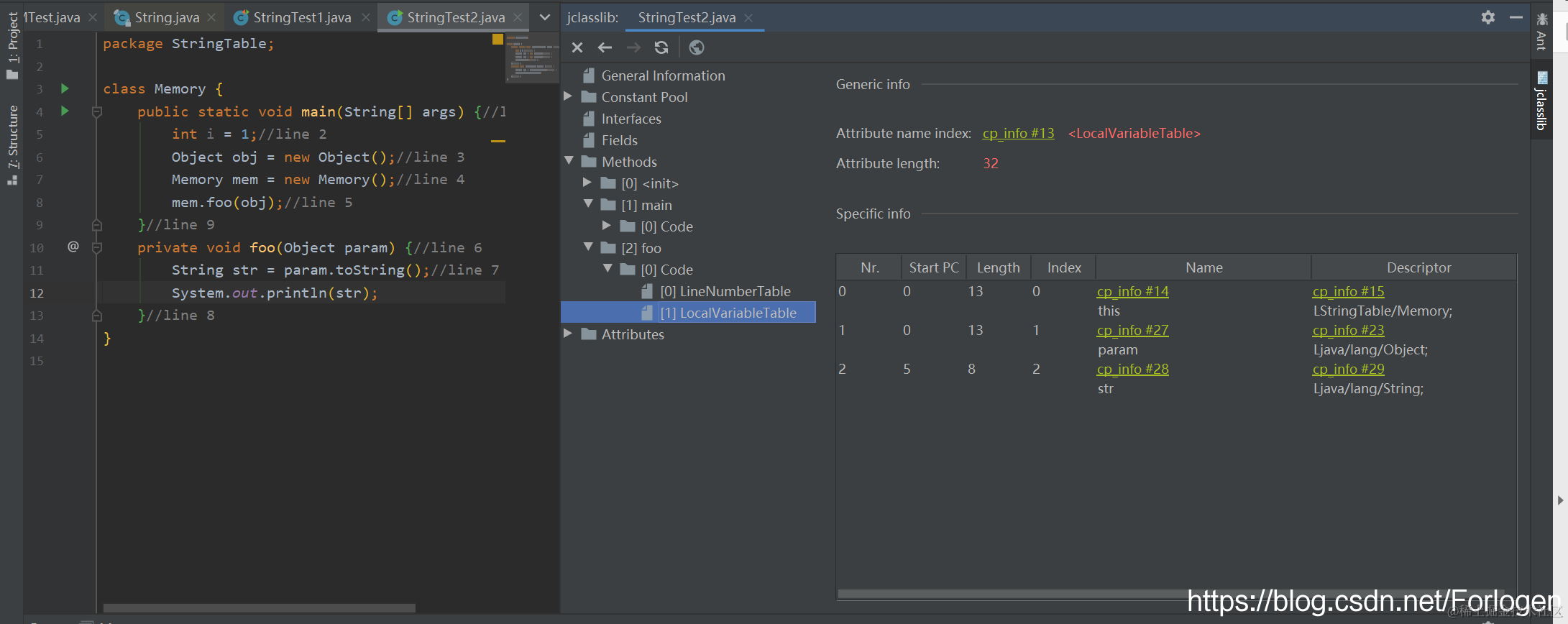Expand the [0] <init> method node
Viewport: 1568px width, 624px height.
[587, 183]
